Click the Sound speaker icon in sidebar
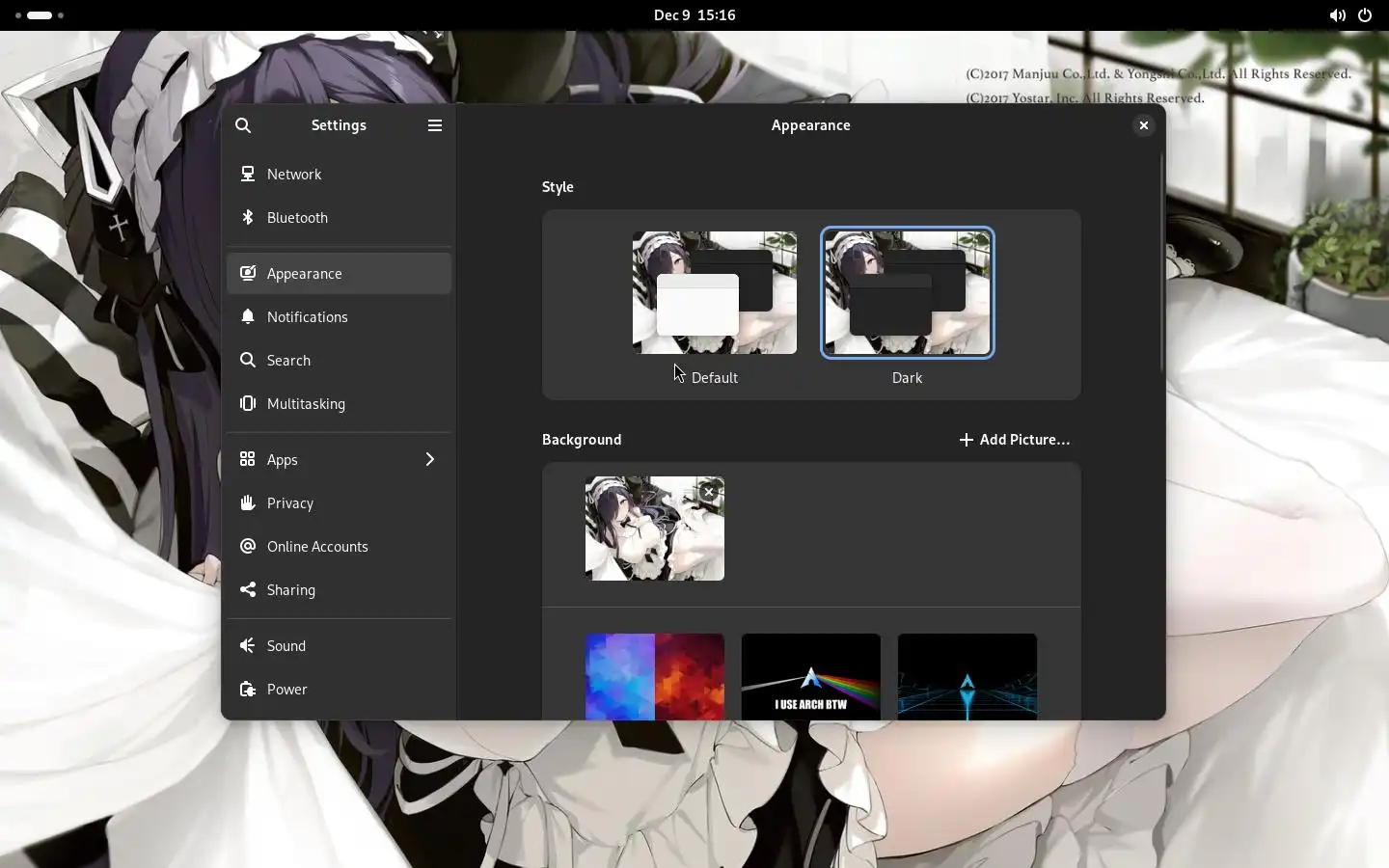The height and width of the screenshot is (868, 1389). click(248, 645)
